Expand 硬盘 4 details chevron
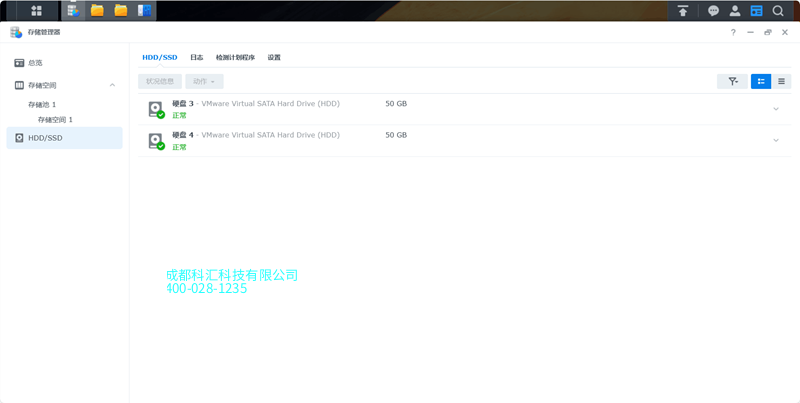The height and width of the screenshot is (403, 800). pyautogui.click(x=776, y=140)
